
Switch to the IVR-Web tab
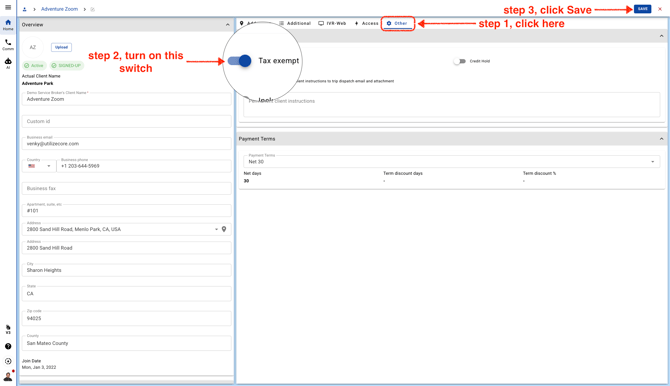coord(332,24)
